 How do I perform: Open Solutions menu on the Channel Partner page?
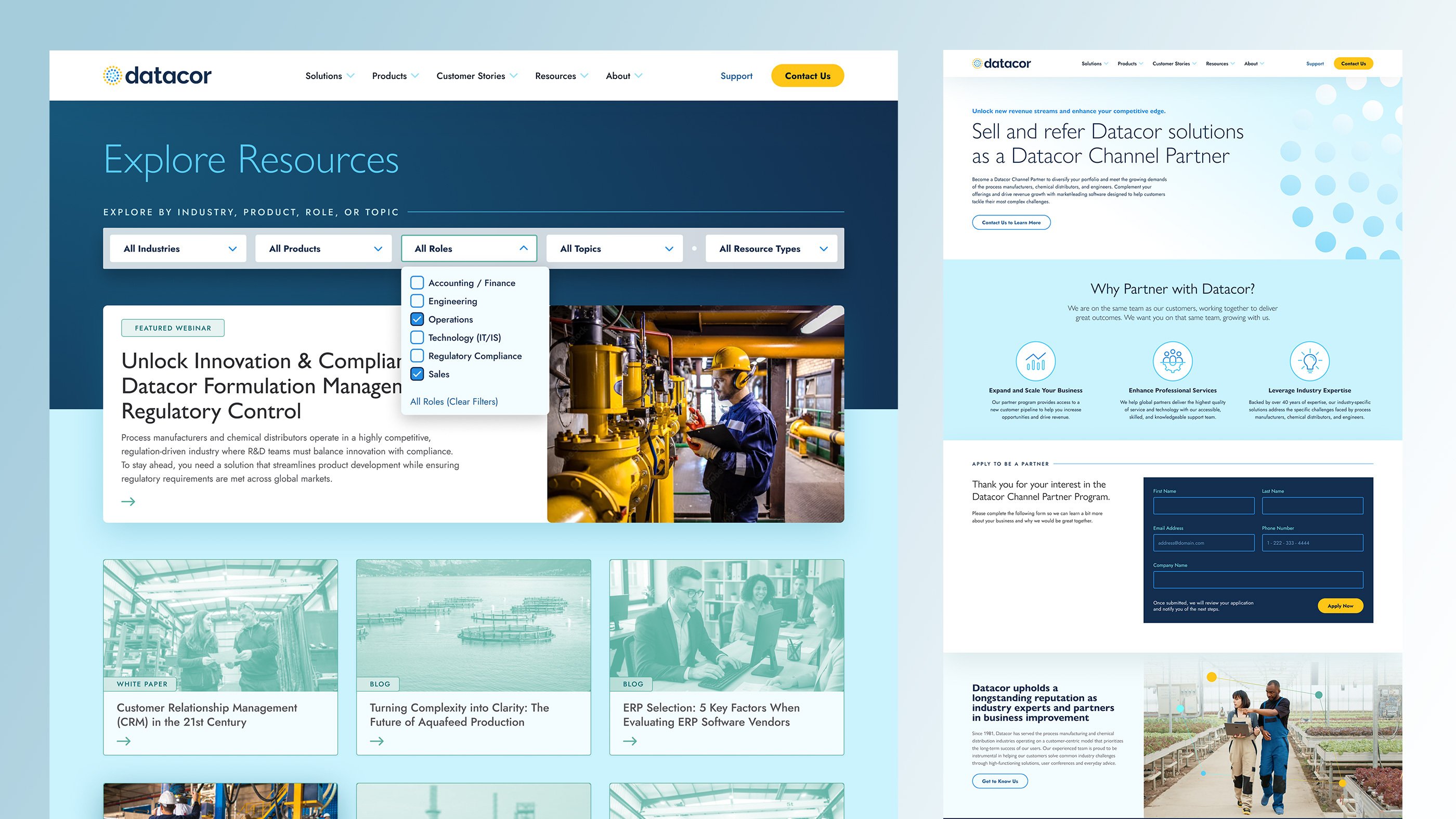pyautogui.click(x=1095, y=63)
